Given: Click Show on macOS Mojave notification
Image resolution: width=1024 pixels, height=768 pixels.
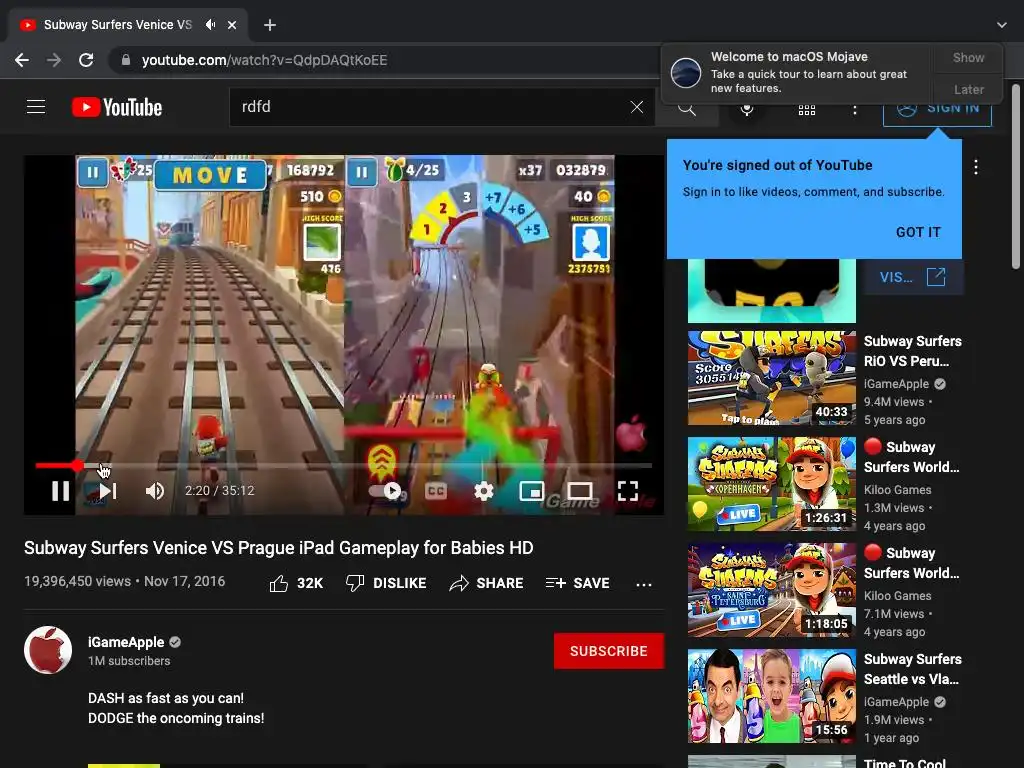Looking at the screenshot, I should coord(968,57).
